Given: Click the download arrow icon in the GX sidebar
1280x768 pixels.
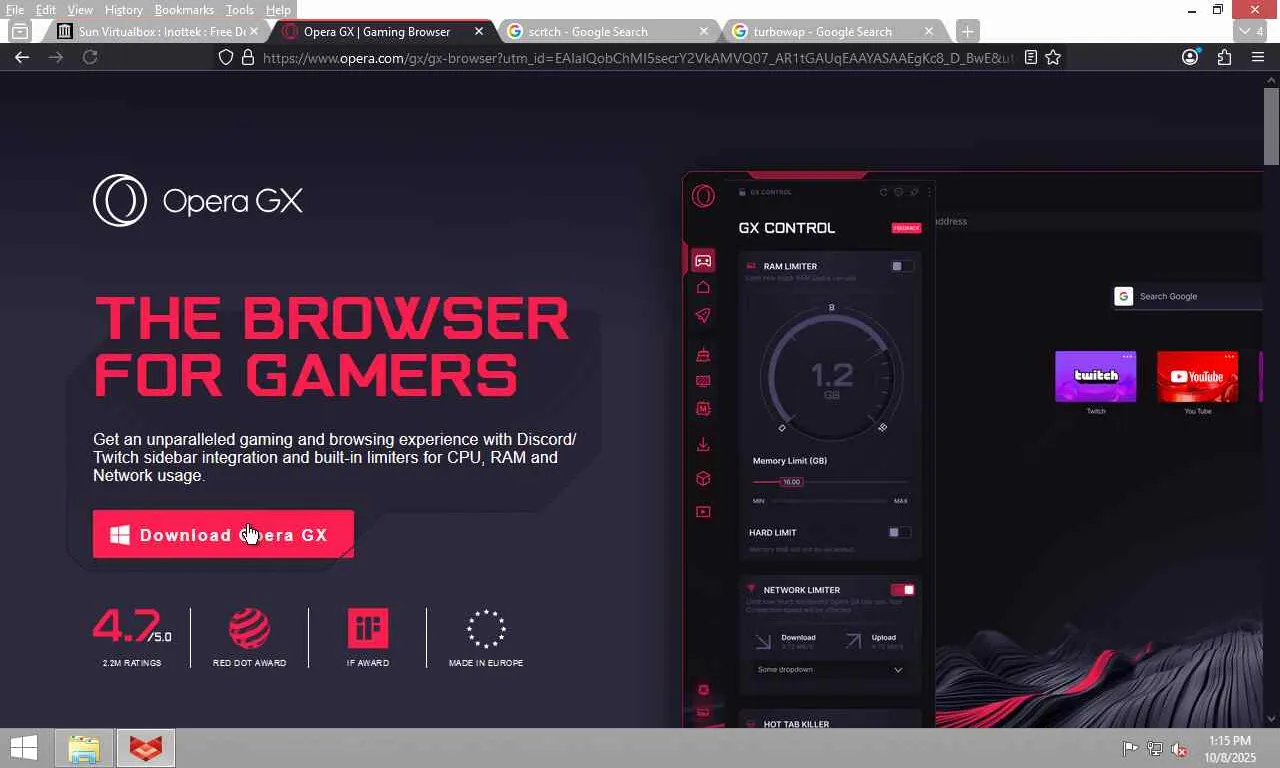Looking at the screenshot, I should pyautogui.click(x=703, y=444).
